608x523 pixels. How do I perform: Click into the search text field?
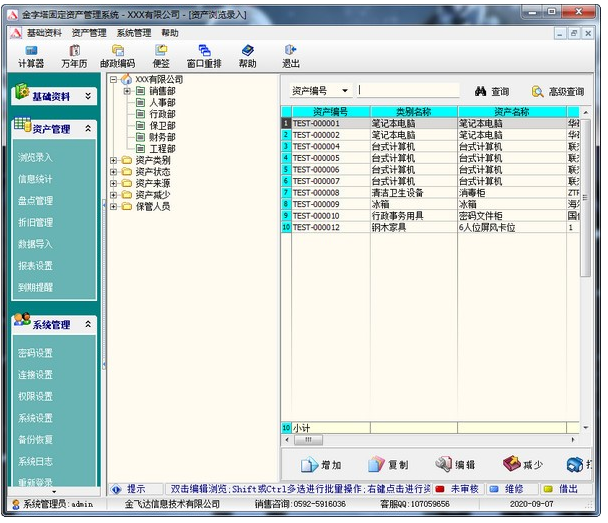[408, 91]
